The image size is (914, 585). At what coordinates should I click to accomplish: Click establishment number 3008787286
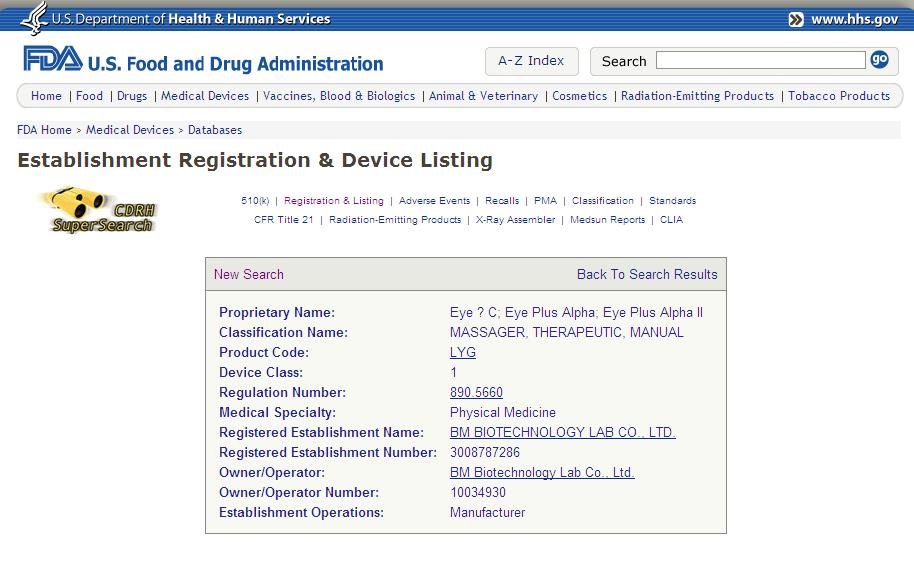tap(485, 452)
